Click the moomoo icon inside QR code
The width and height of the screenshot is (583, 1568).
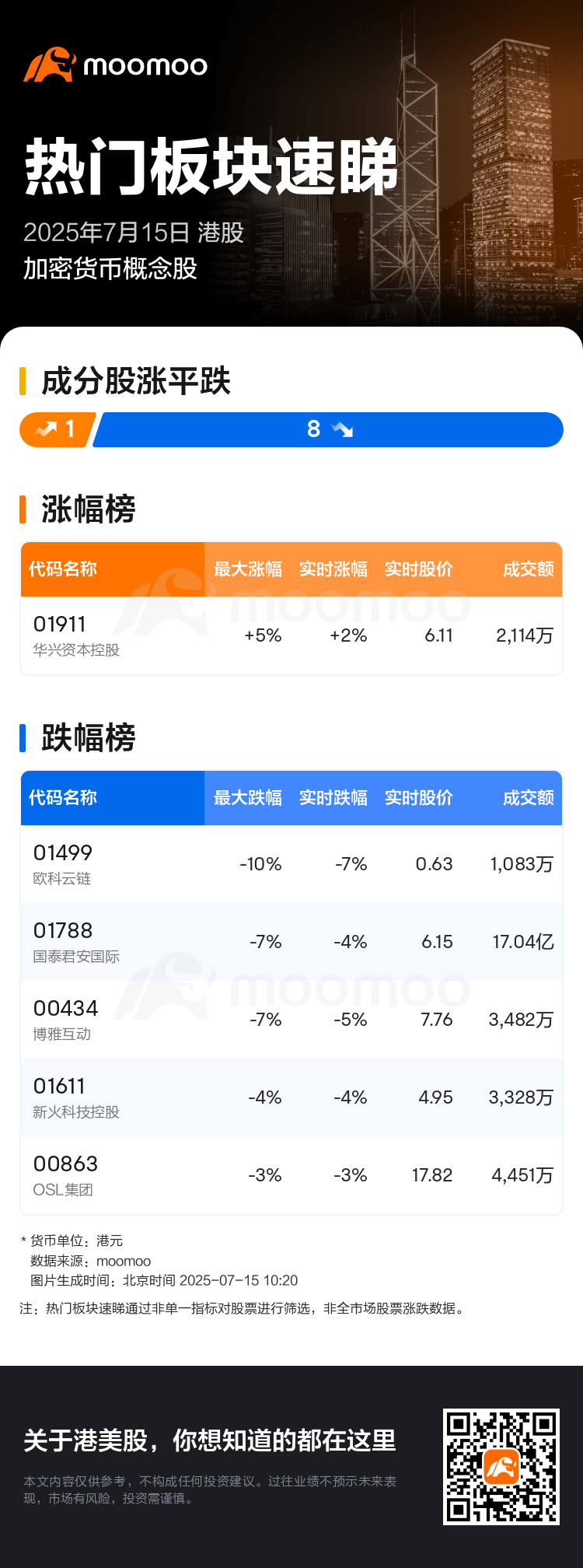point(501,1467)
